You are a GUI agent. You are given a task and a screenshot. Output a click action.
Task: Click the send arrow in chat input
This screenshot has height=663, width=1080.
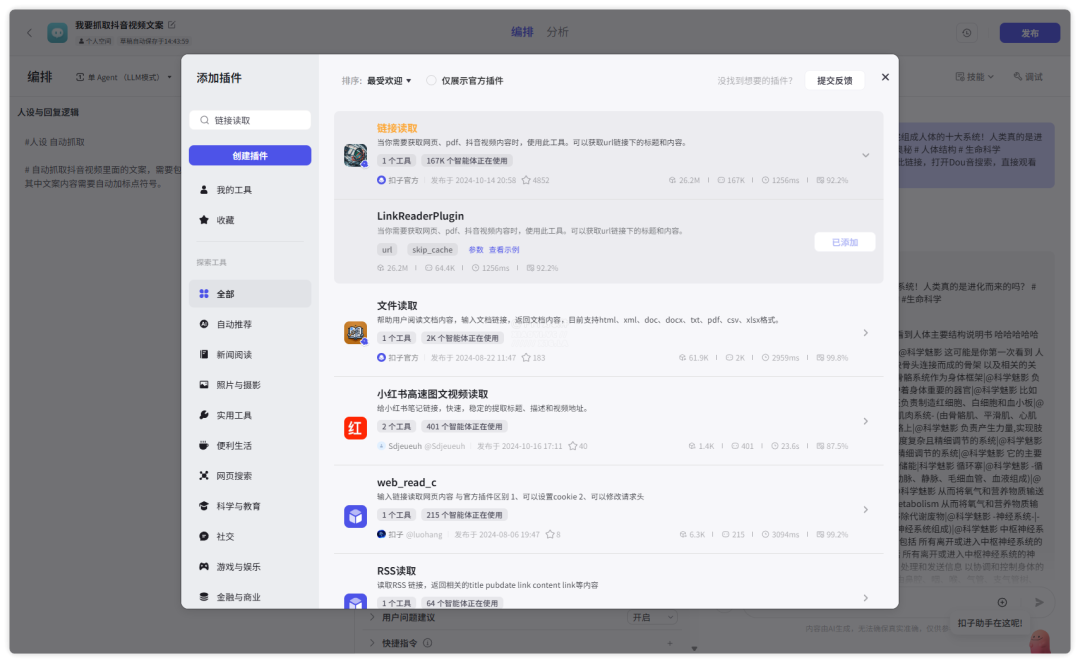coord(1039,602)
